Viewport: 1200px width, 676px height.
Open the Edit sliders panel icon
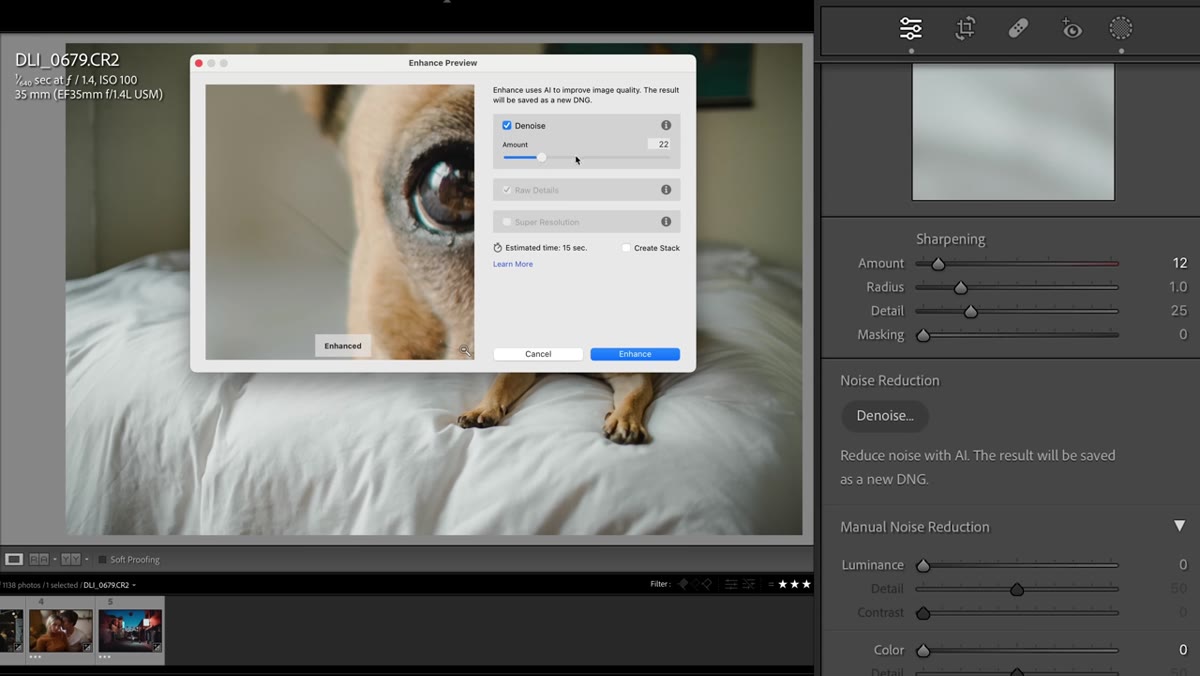tap(911, 29)
